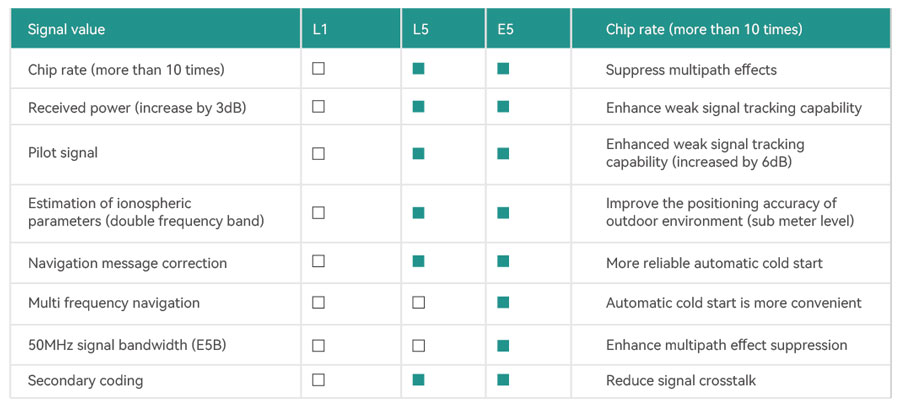Toggle L1 checkbox in Secondary coding row
This screenshot has height=417, width=900.
318,380
